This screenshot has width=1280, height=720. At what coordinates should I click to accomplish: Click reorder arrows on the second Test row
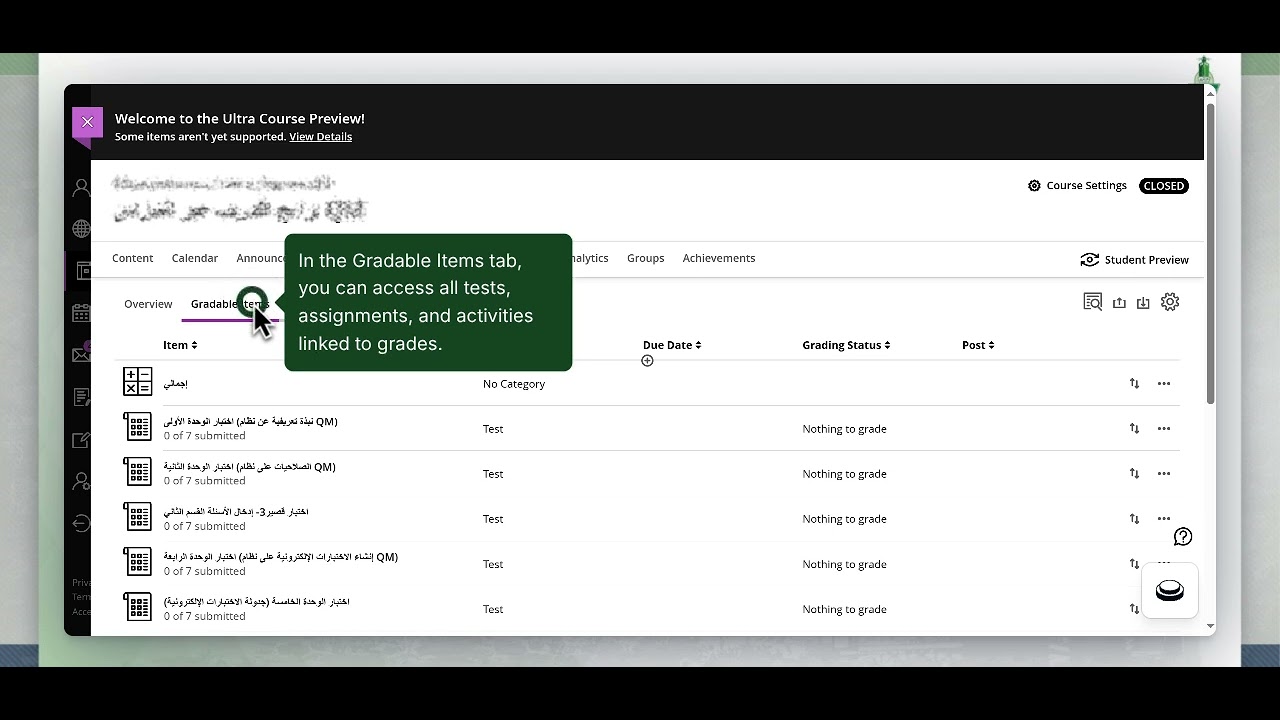(x=1134, y=474)
